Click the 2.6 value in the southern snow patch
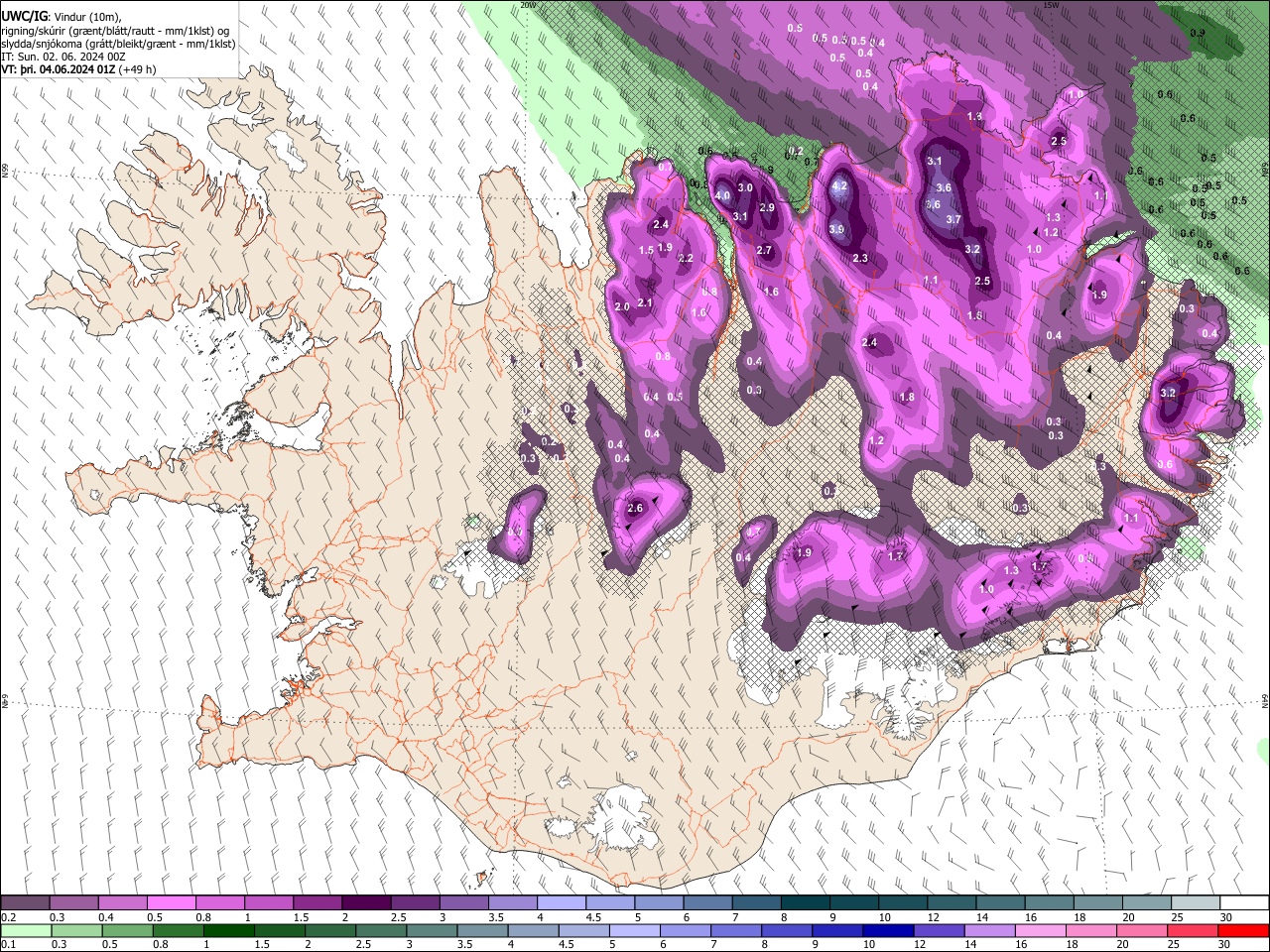The image size is (1270, 952). (x=636, y=509)
